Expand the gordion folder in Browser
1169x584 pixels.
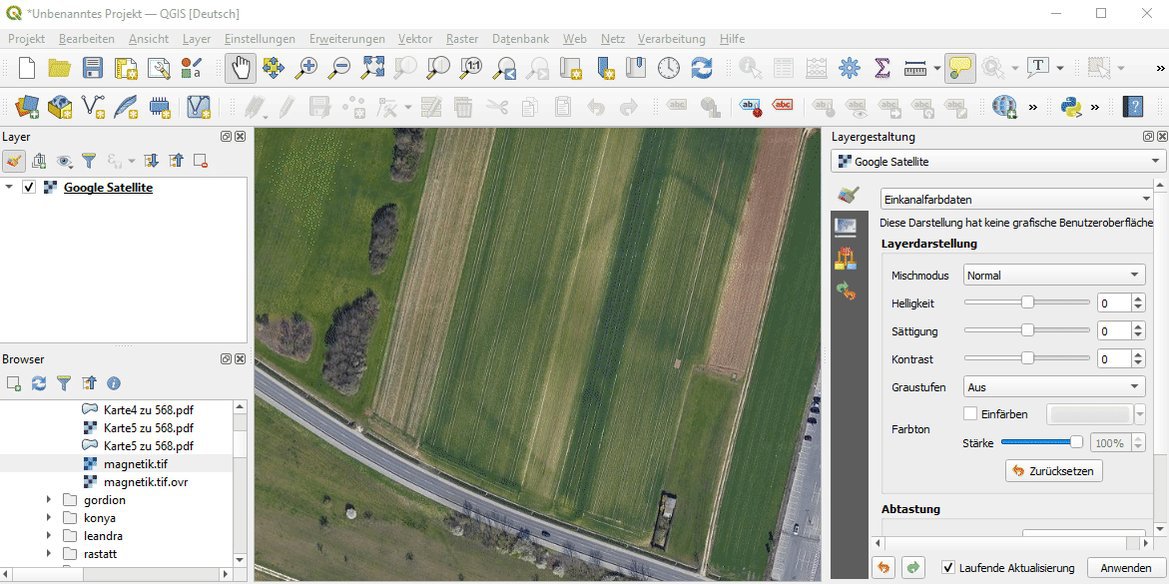coord(48,500)
